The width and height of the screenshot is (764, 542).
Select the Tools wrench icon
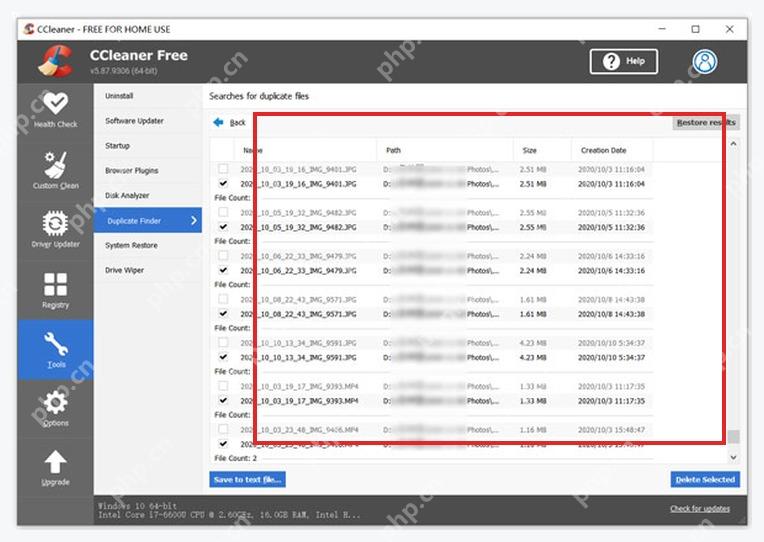(56, 344)
